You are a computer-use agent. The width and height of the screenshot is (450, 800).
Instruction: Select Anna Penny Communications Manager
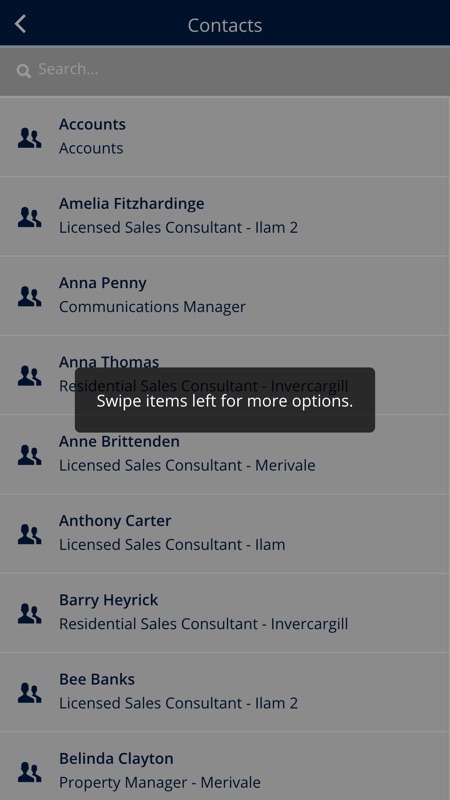[224, 295]
